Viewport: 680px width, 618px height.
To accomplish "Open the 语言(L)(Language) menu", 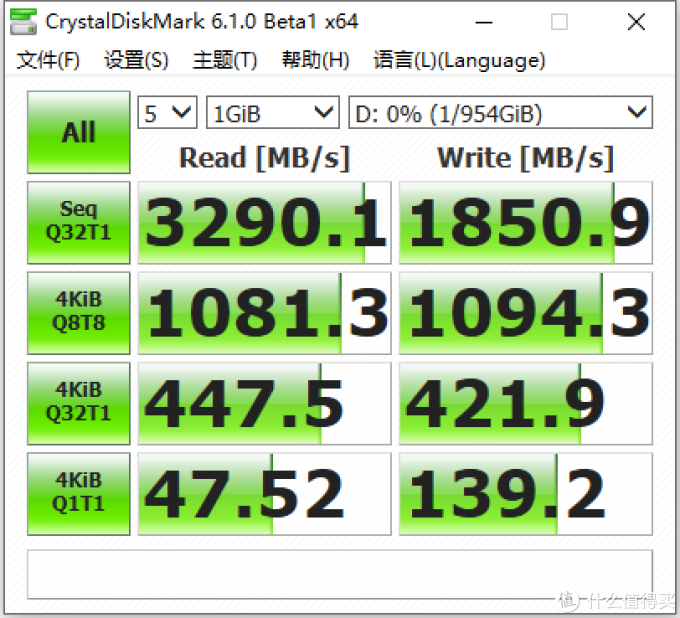I will click(459, 60).
